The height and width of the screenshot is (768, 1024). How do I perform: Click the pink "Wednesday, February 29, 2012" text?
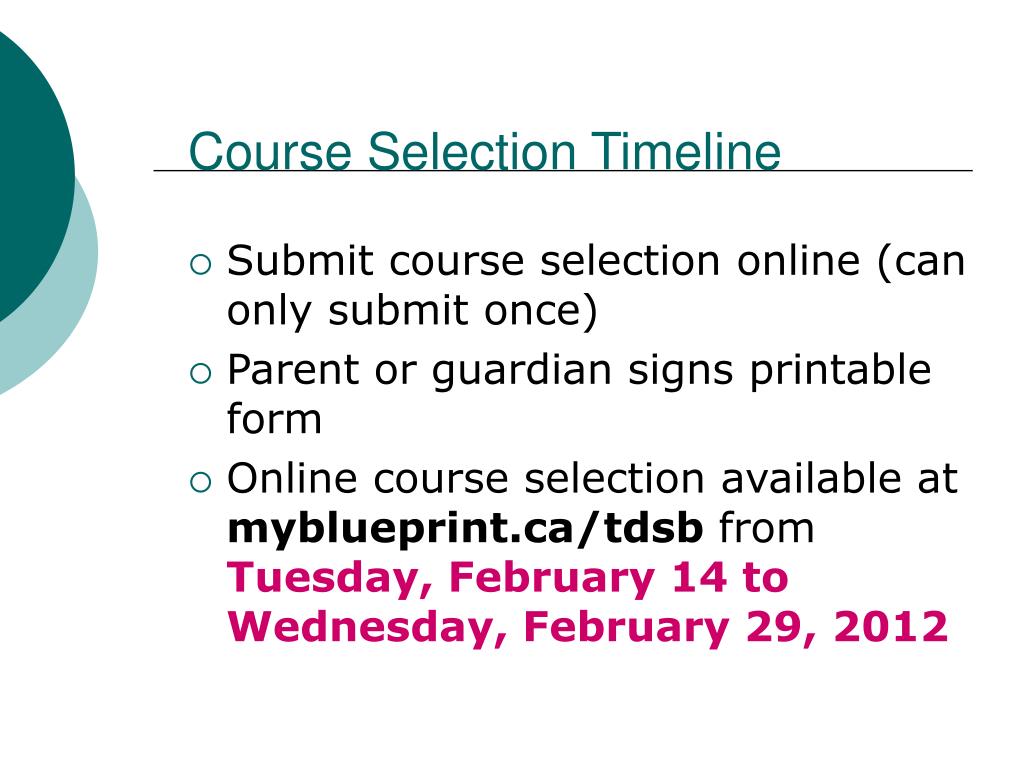coord(587,627)
